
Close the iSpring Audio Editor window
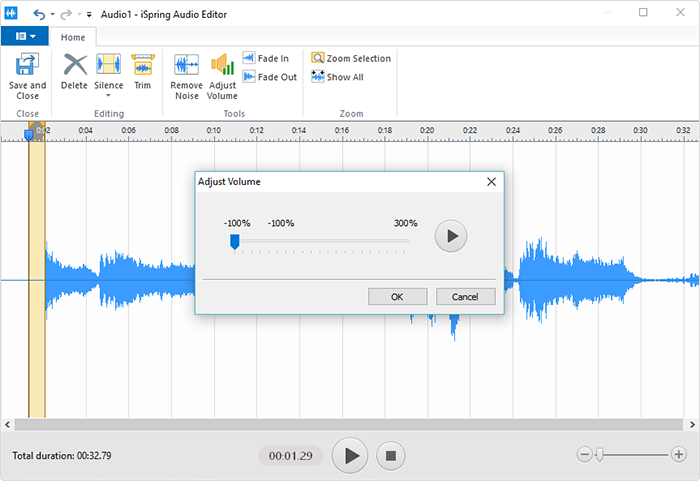point(680,12)
